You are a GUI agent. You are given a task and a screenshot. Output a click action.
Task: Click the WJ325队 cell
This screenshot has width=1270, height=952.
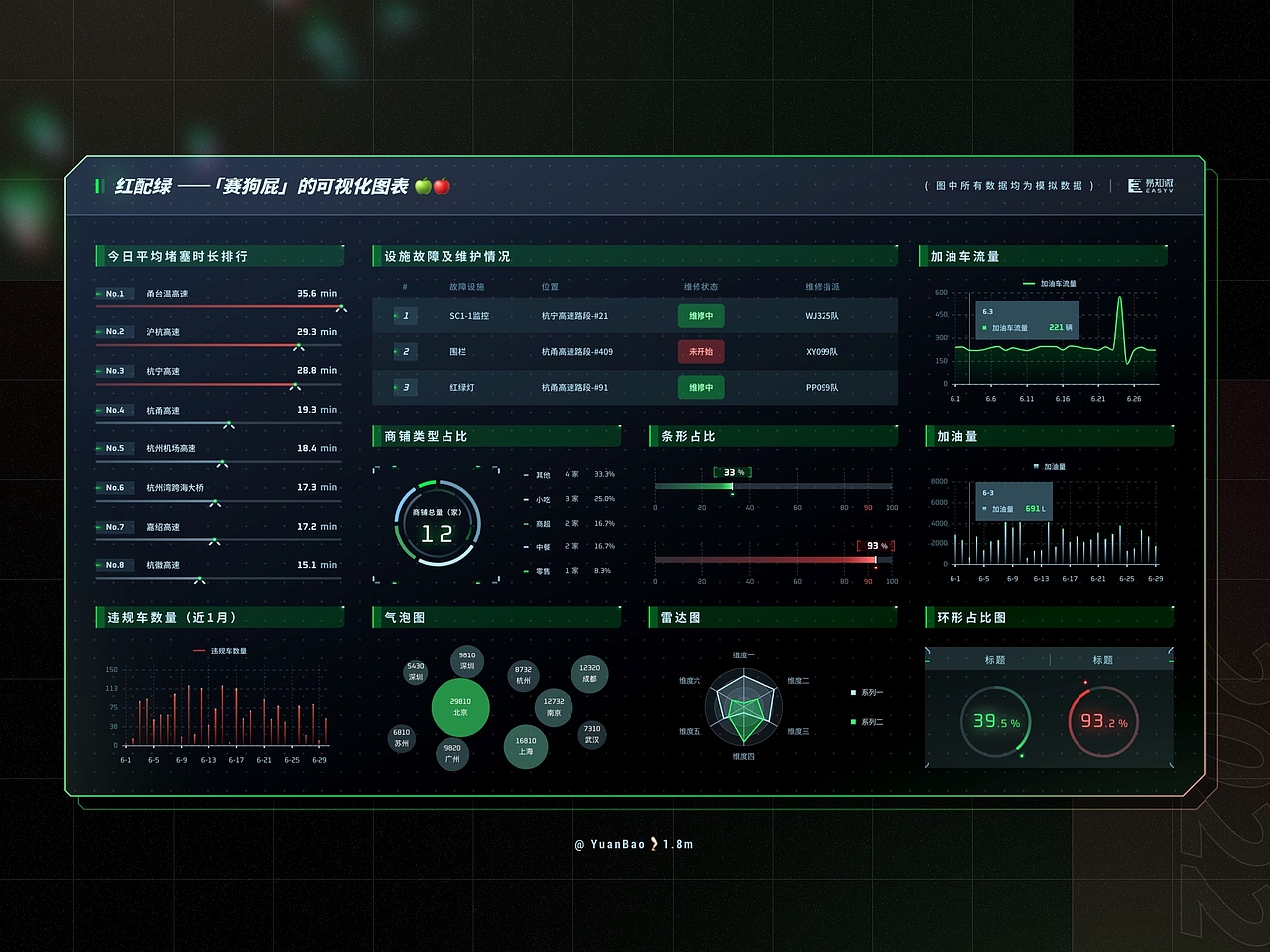822,316
